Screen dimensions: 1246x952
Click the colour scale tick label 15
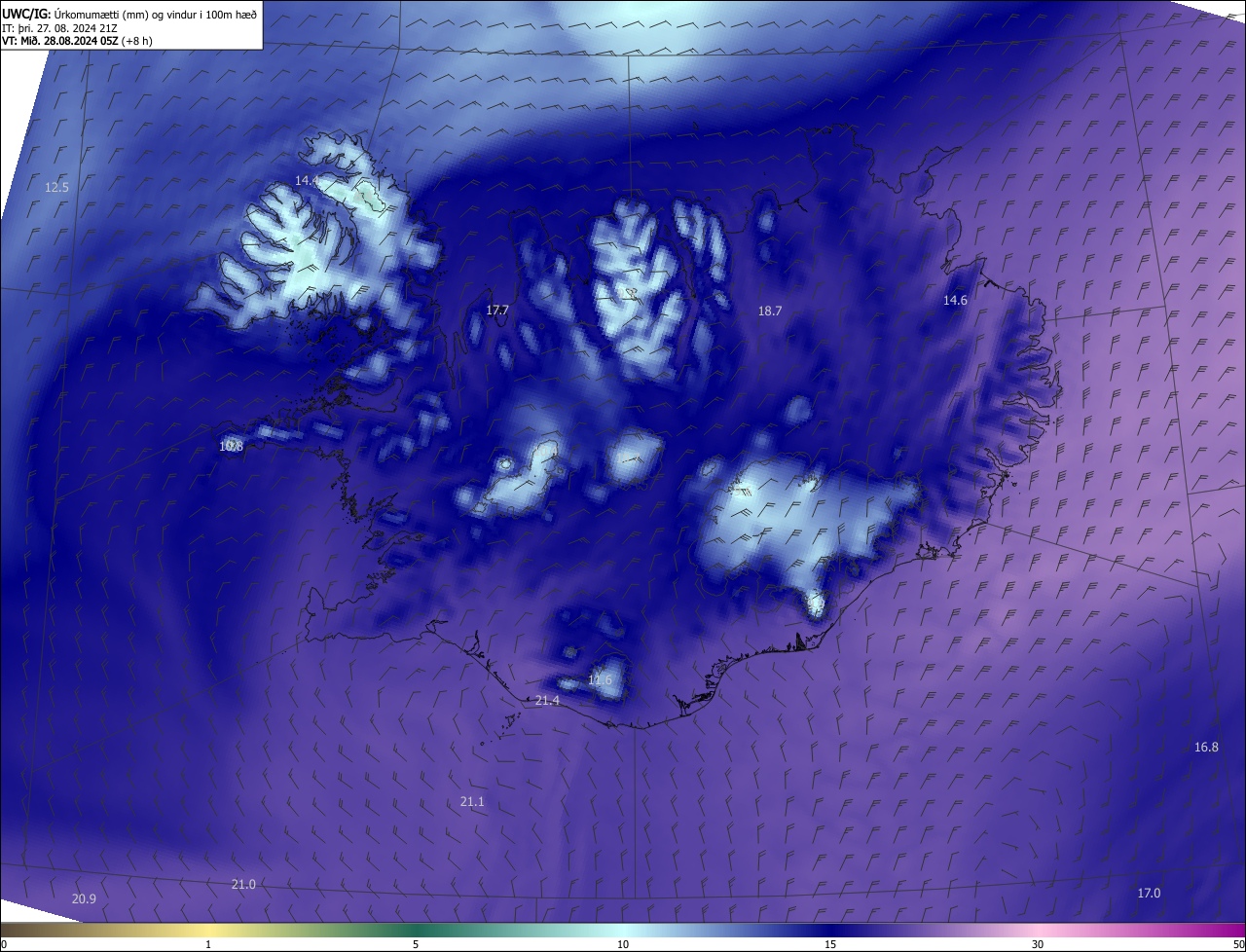830,944
